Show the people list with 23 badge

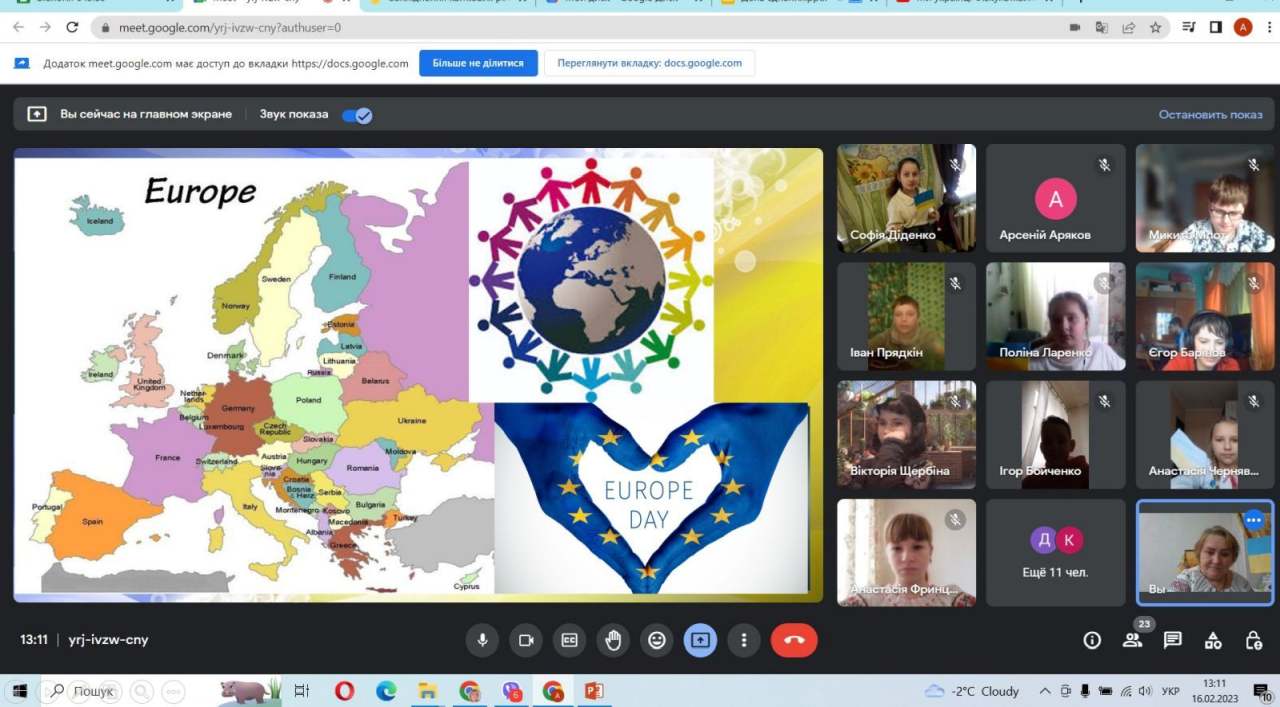click(x=1132, y=640)
